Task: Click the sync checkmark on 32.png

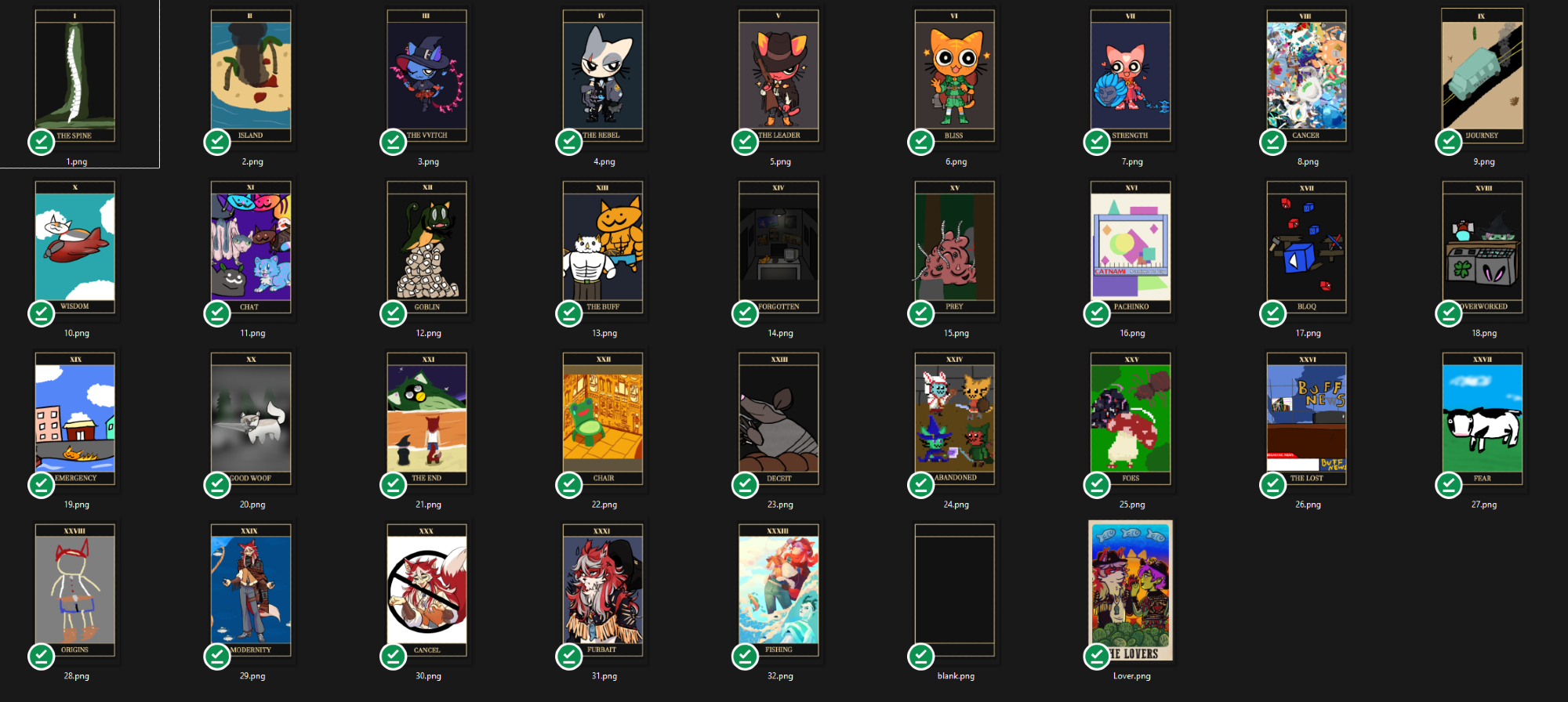Action: coord(745,657)
